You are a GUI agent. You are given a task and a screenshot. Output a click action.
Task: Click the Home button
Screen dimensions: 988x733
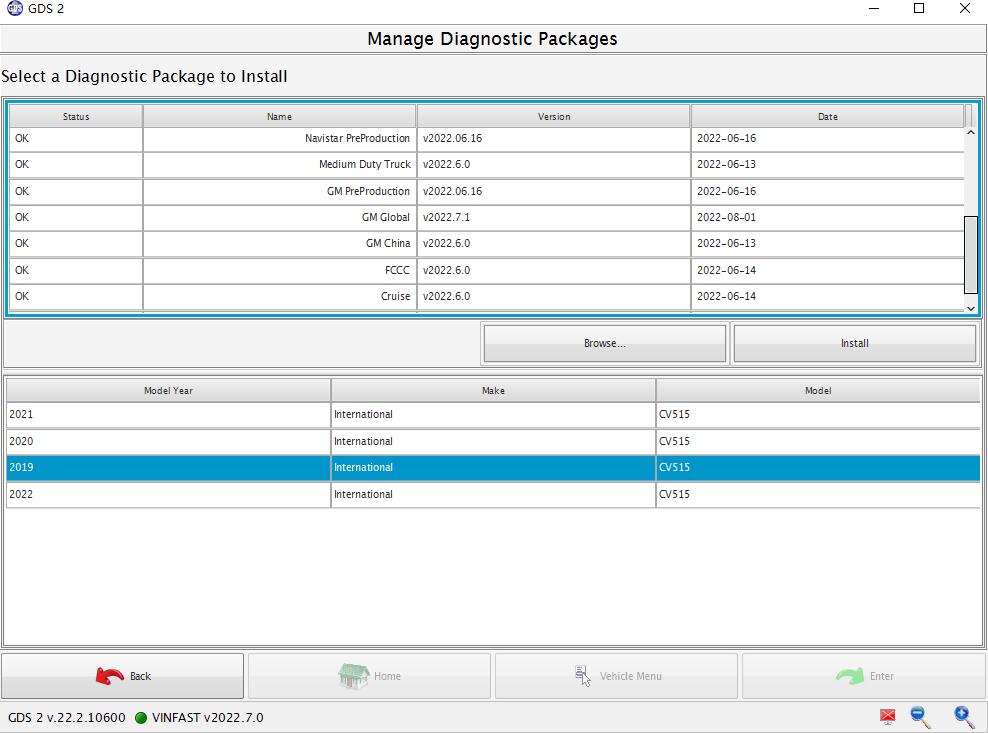(x=369, y=676)
